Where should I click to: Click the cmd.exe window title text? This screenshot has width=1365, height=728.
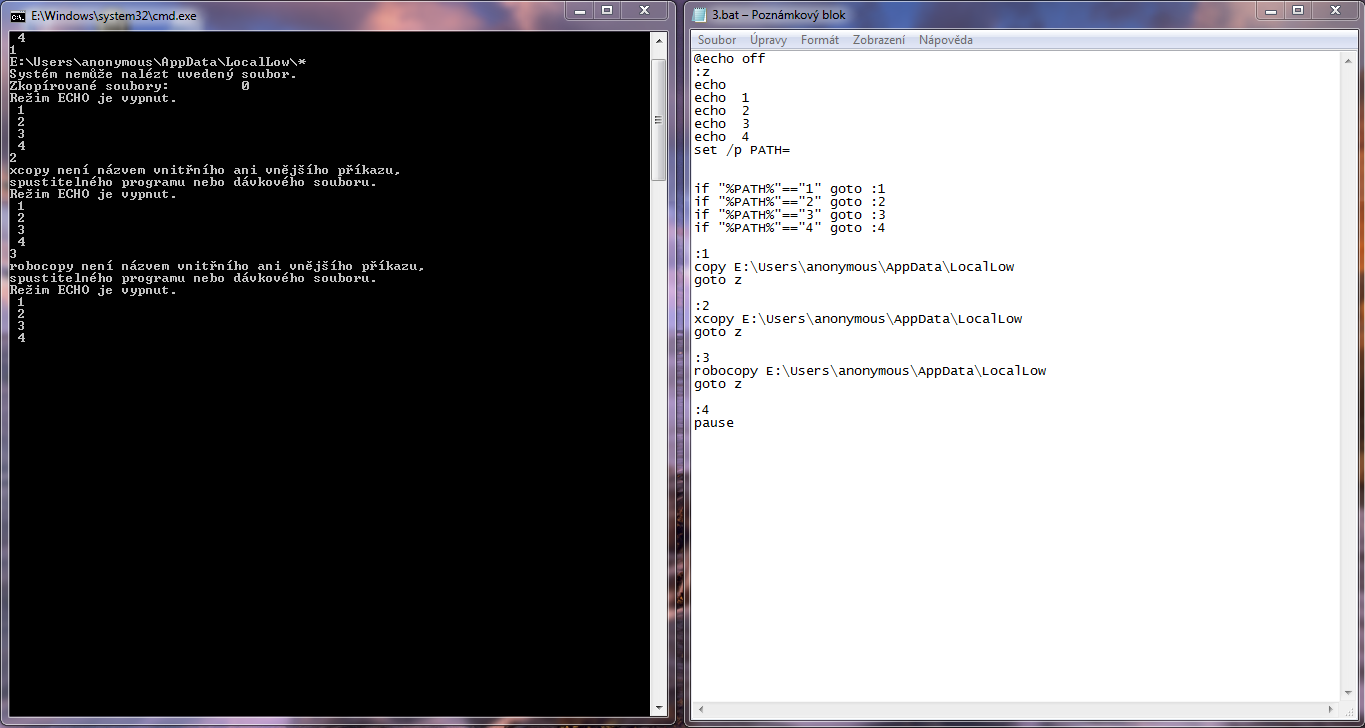tap(114, 16)
